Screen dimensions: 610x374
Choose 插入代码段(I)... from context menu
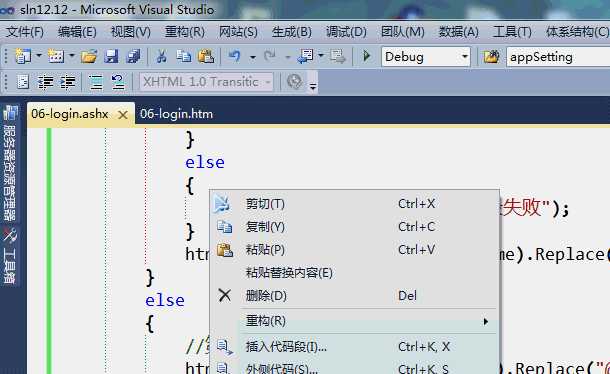[354, 347]
